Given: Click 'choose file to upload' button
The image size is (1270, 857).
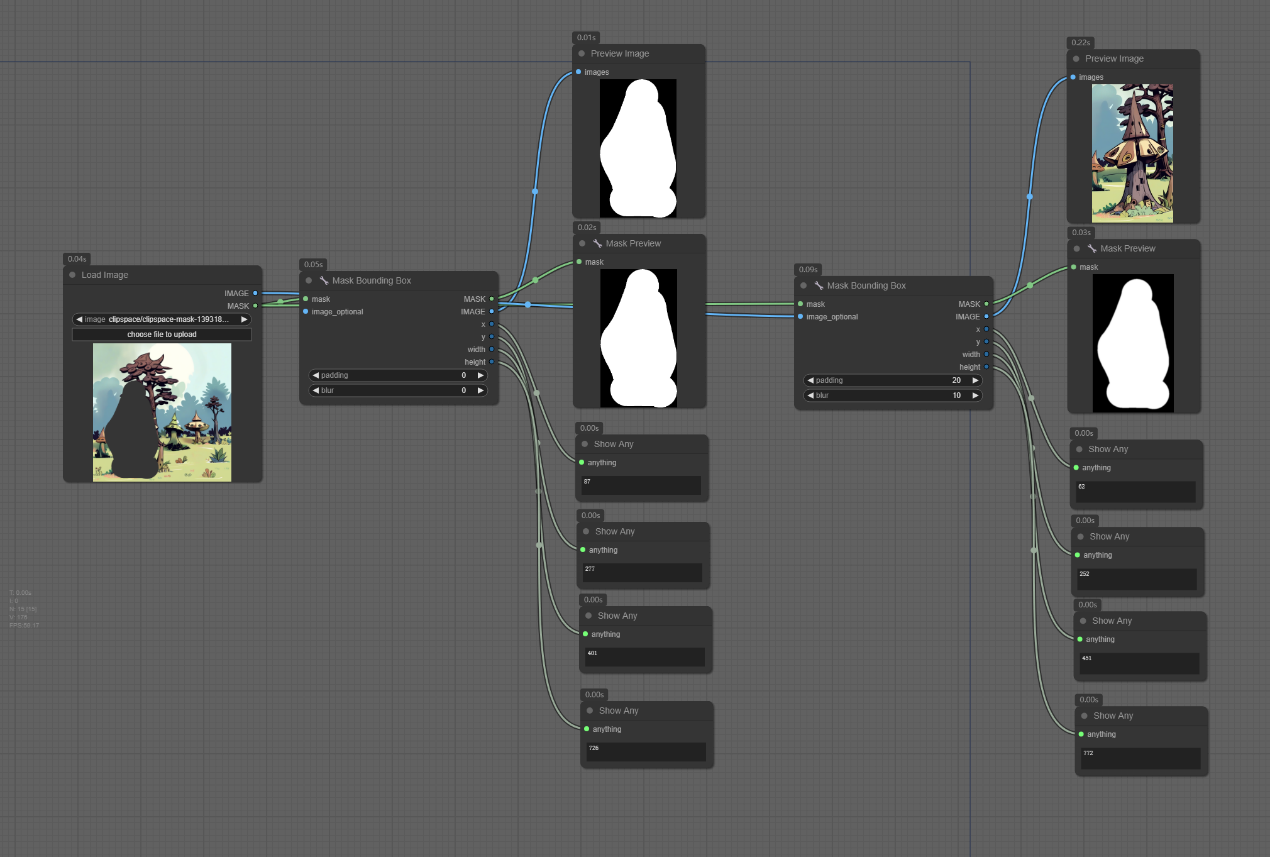Looking at the screenshot, I should pyautogui.click(x=162, y=334).
